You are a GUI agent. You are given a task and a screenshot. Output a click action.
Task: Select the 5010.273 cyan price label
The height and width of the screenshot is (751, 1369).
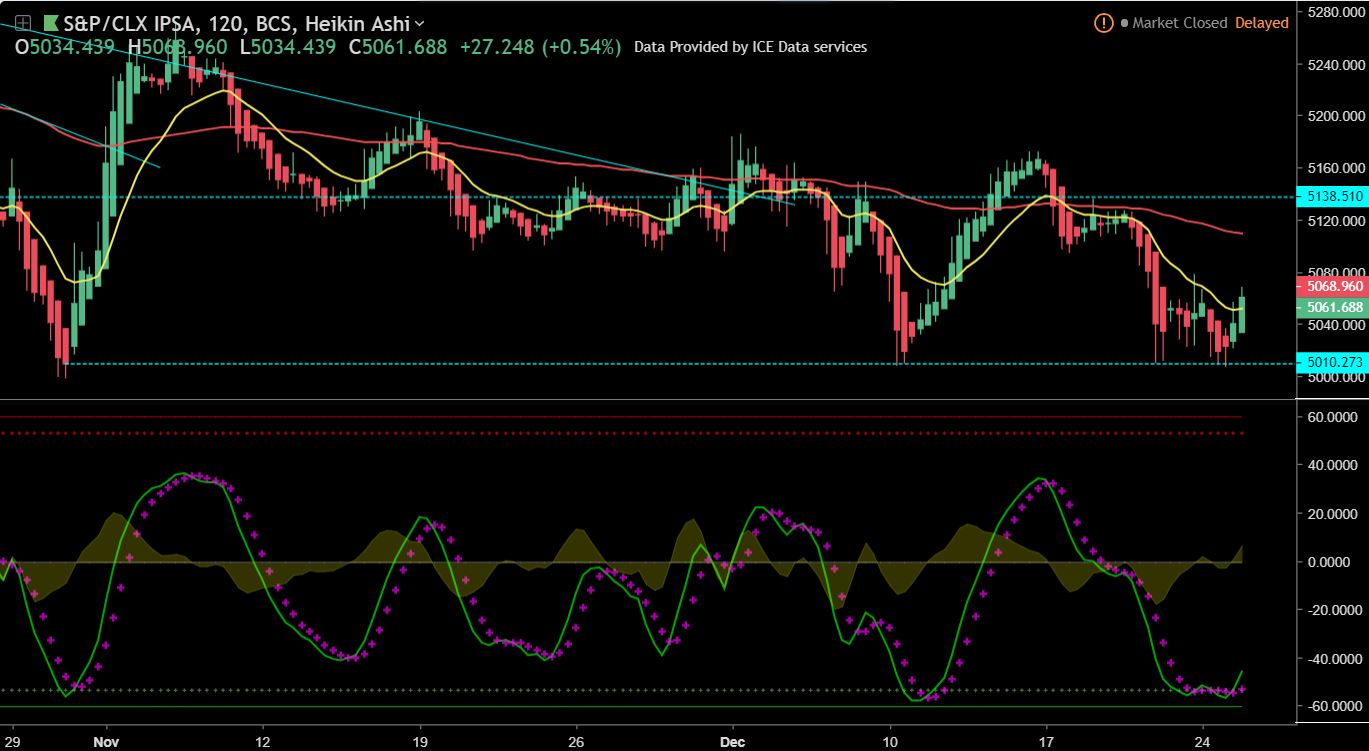coord(1331,363)
